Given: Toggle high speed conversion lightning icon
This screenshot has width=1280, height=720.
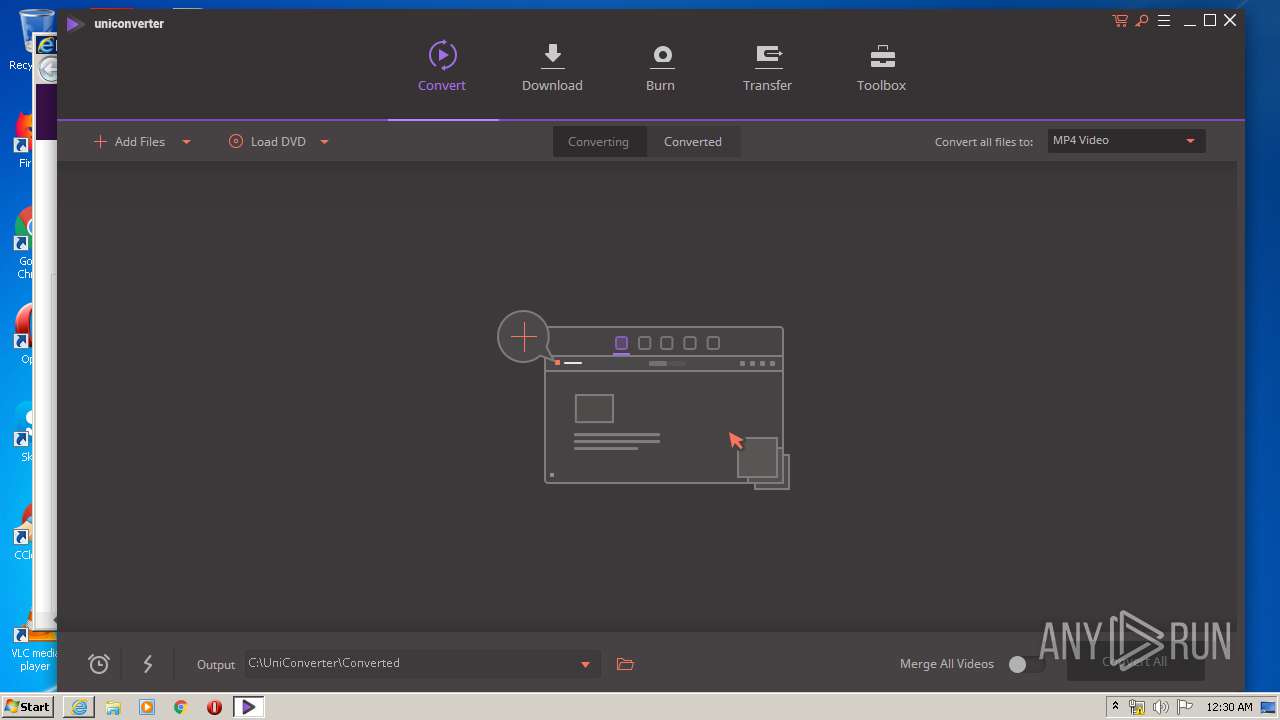Looking at the screenshot, I should 148,664.
